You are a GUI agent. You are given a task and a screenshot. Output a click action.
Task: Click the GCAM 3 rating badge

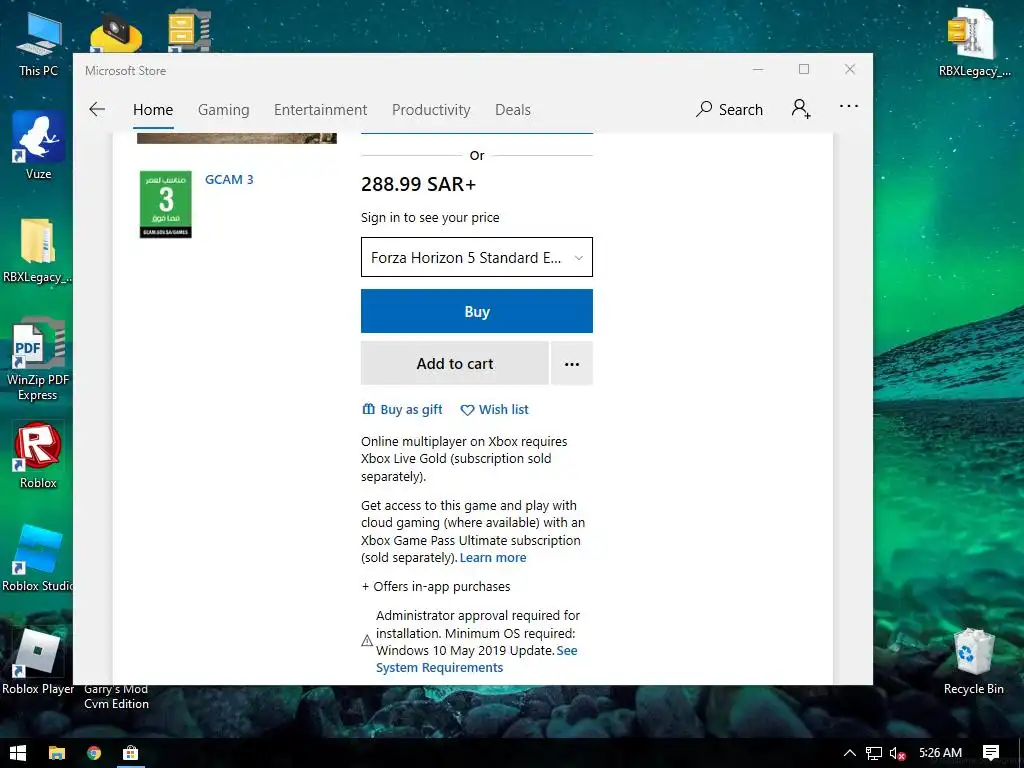click(x=165, y=204)
